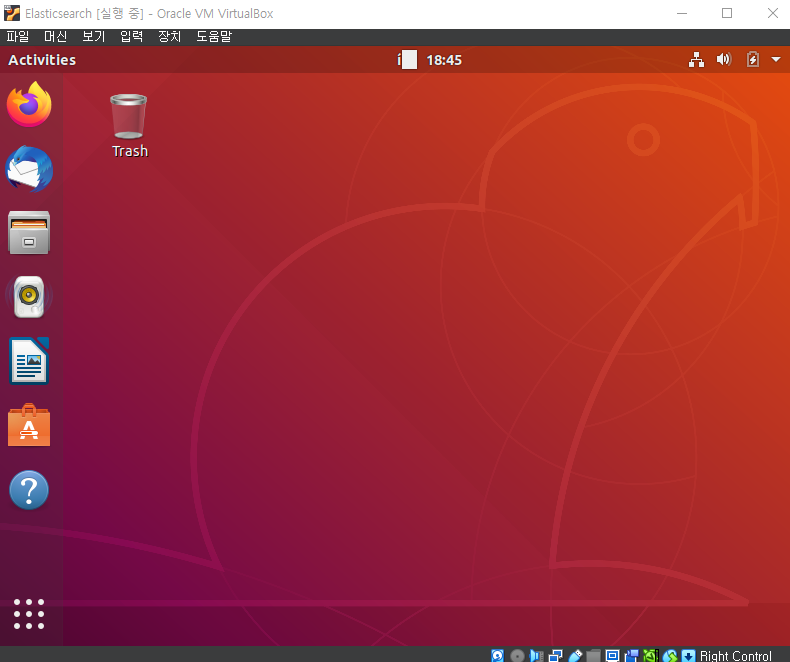Click the battery charging icon in top bar
The height and width of the screenshot is (662, 790).
click(x=752, y=59)
